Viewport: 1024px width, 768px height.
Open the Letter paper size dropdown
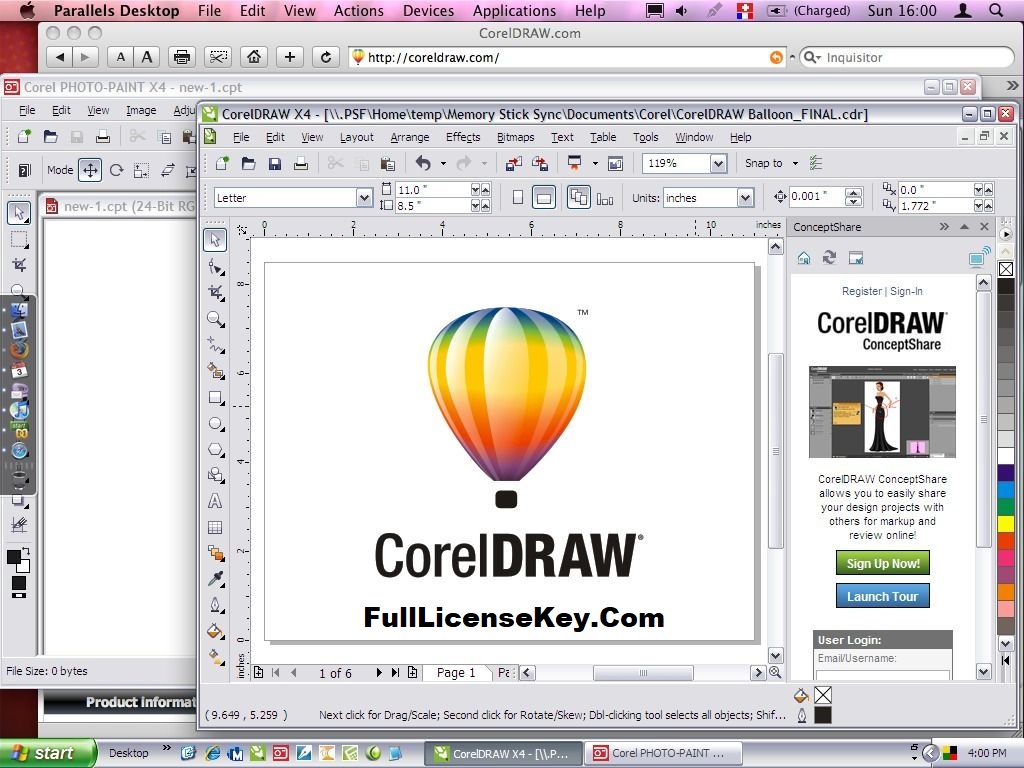coord(365,197)
